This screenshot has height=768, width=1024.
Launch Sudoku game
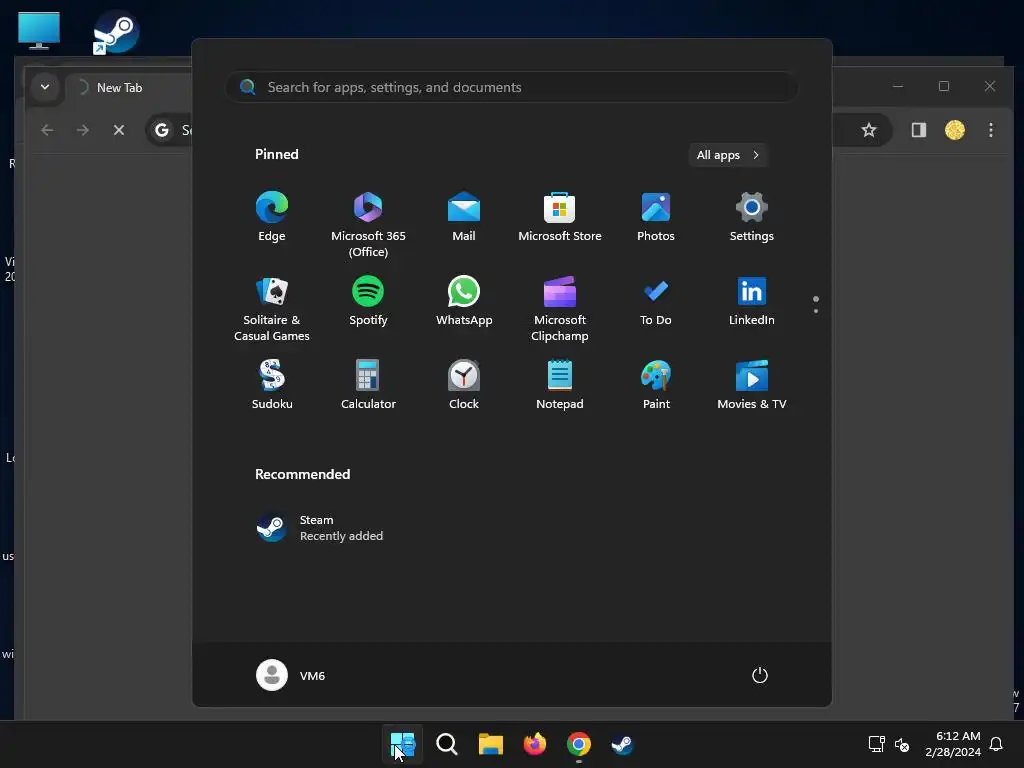point(272,385)
